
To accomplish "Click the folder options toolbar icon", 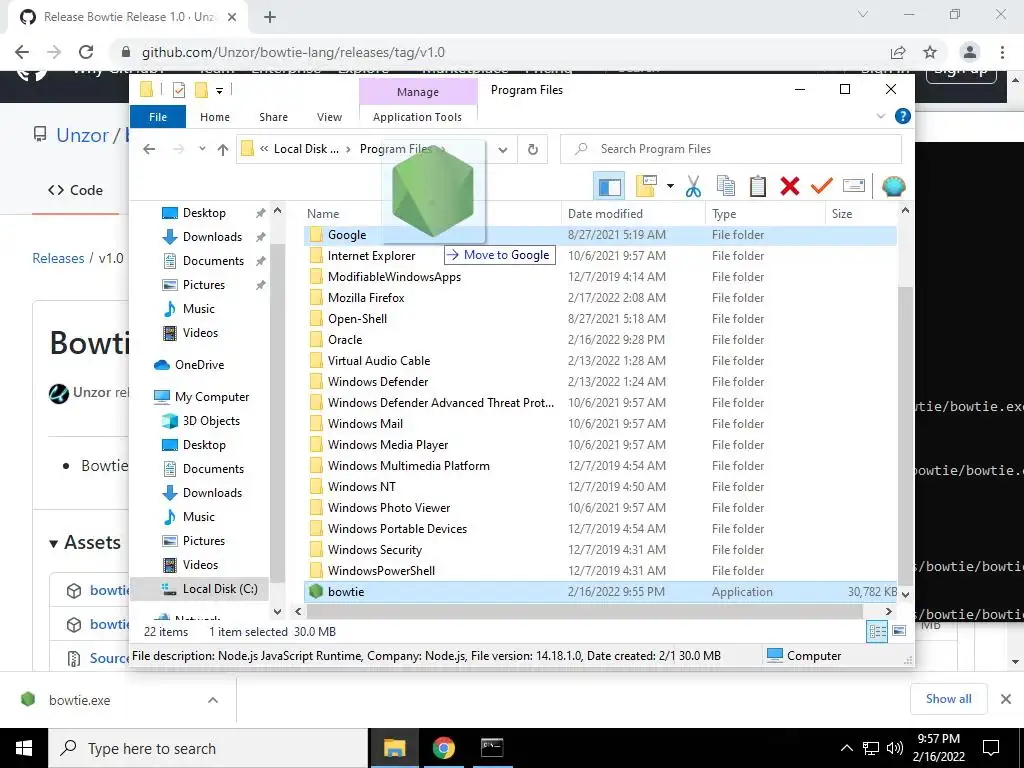I will point(646,187).
